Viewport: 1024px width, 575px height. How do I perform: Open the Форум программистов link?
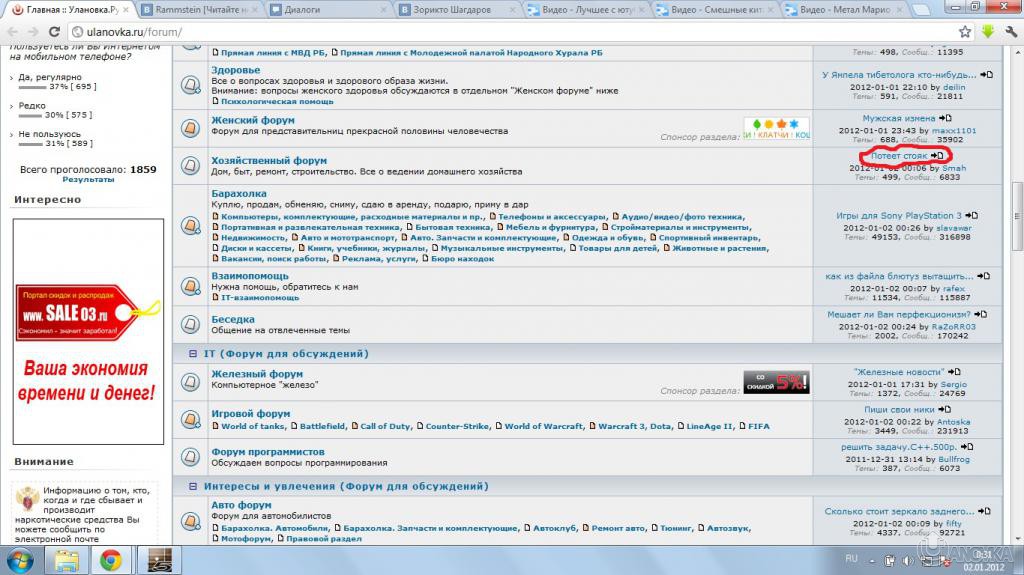pos(268,452)
